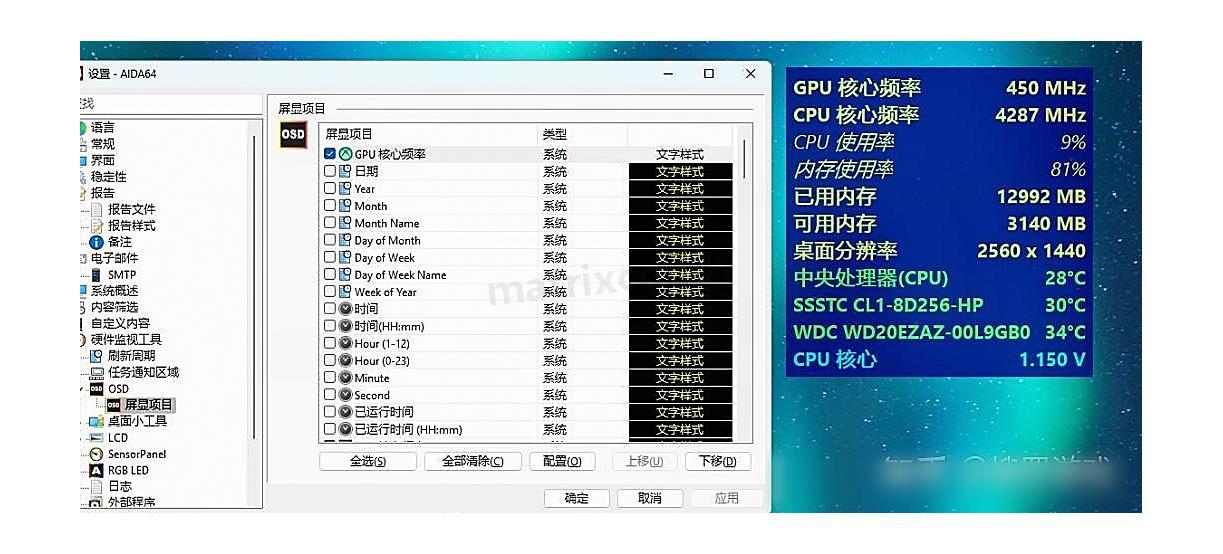Select the 系统概述 tree item
The image size is (1223, 554).
115,291
